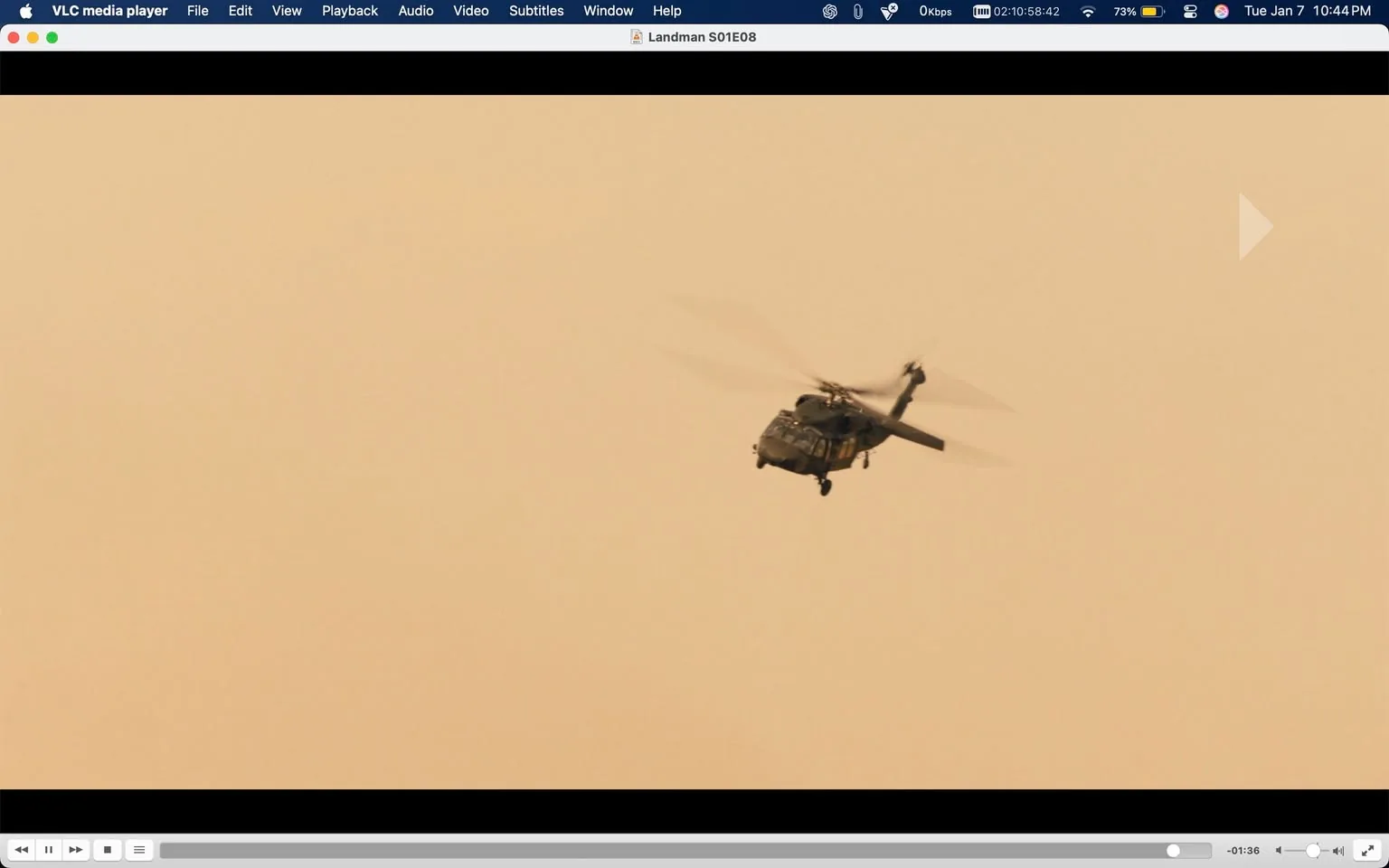
Task: Open the Control Center icon
Action: pos(1190,11)
